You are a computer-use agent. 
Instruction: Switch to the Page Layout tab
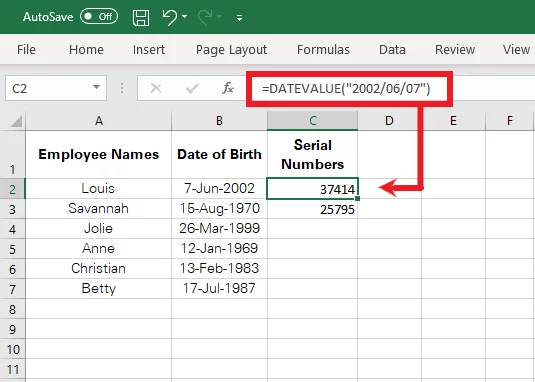point(231,50)
